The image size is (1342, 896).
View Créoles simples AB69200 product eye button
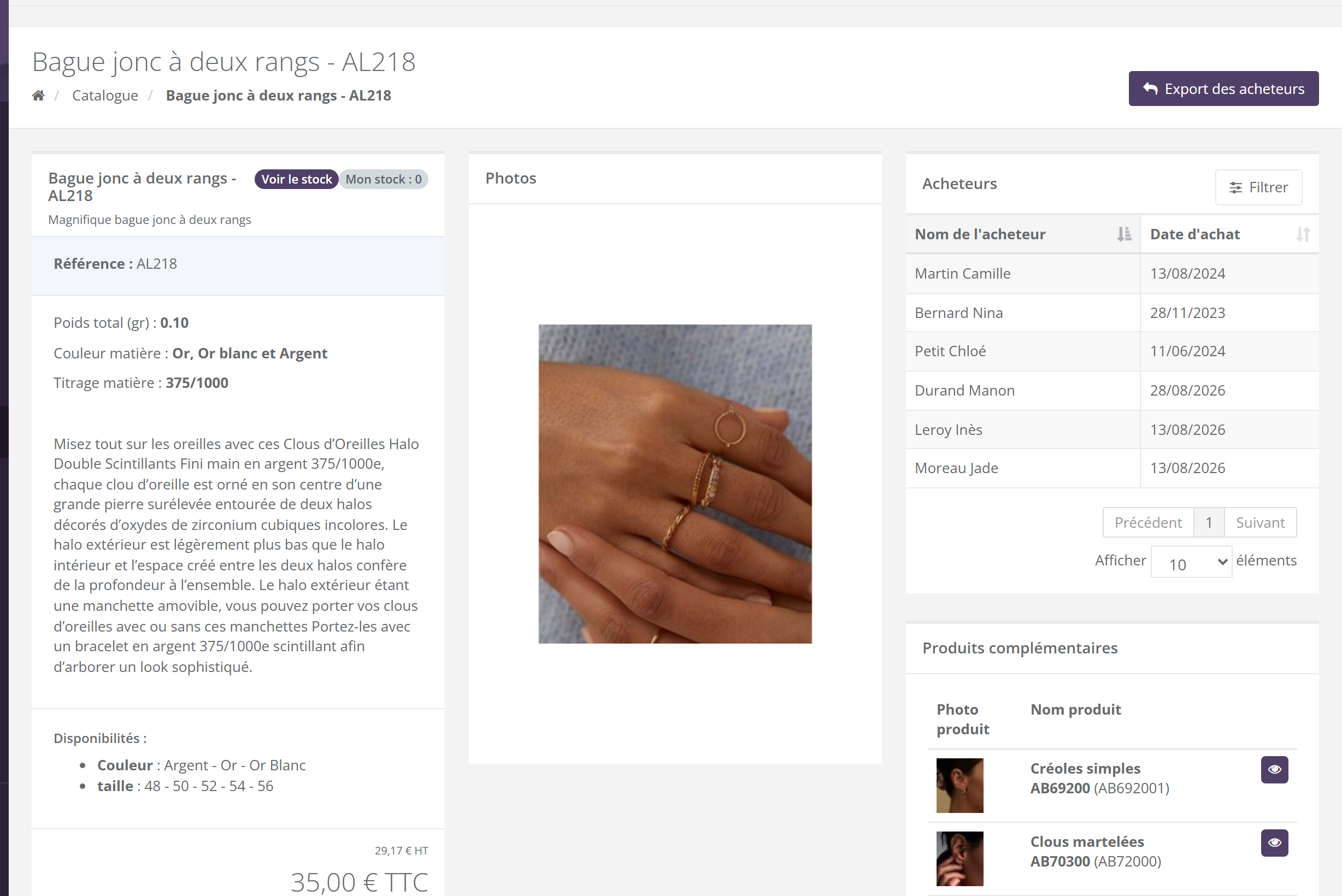1274,769
